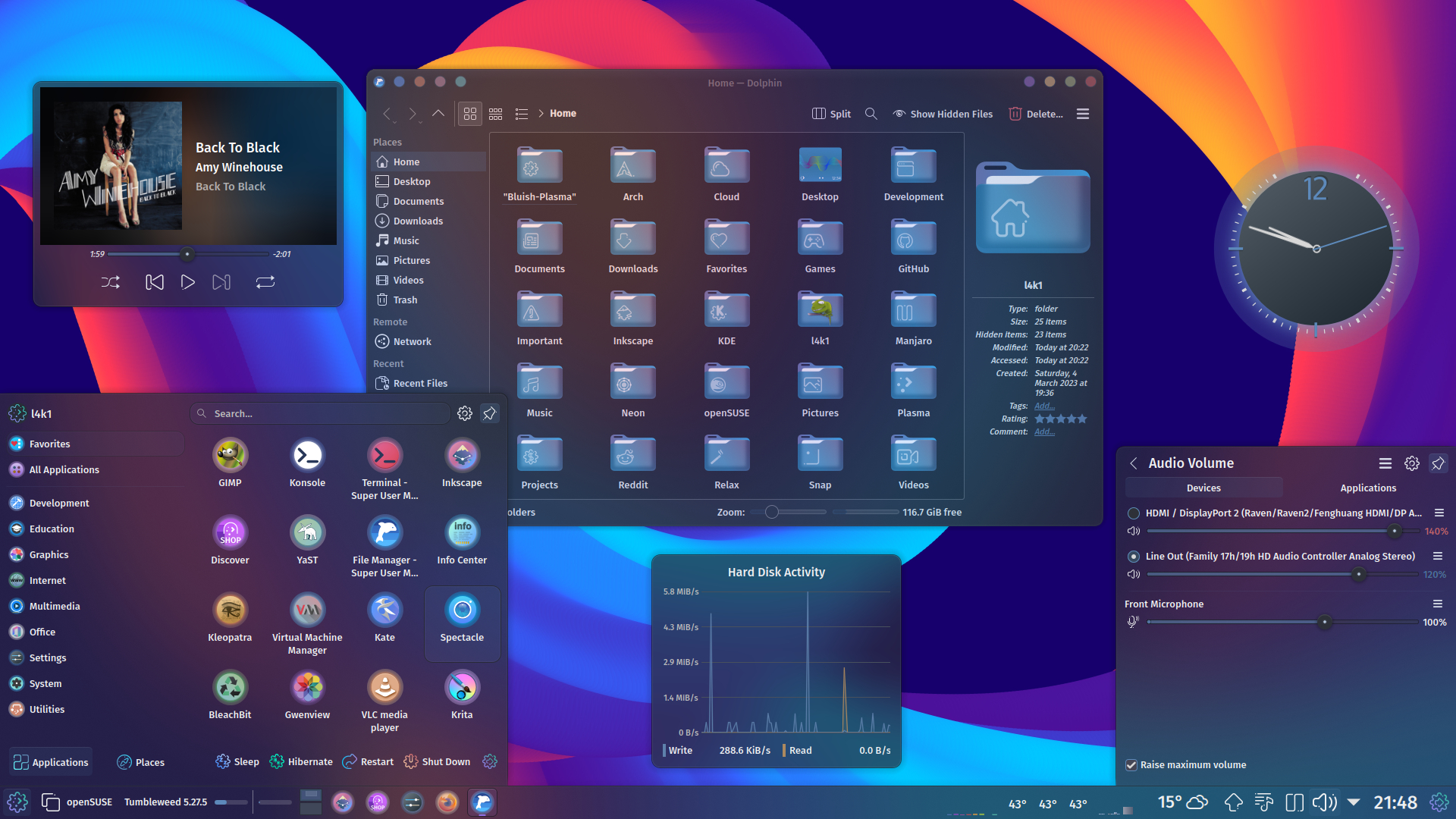Switch Dolphin to compact view mode
The image size is (1456, 819).
pos(496,114)
